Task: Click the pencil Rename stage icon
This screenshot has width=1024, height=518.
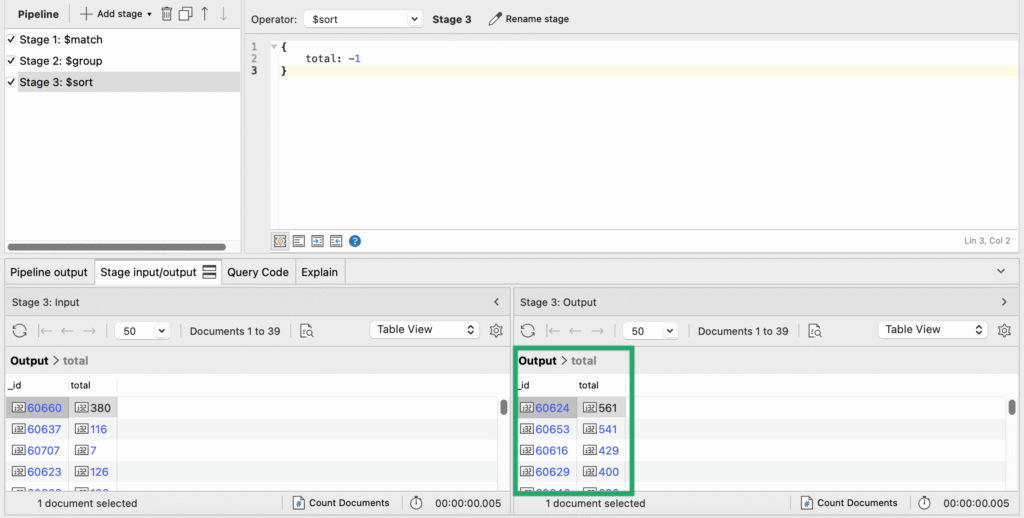Action: click(x=495, y=19)
